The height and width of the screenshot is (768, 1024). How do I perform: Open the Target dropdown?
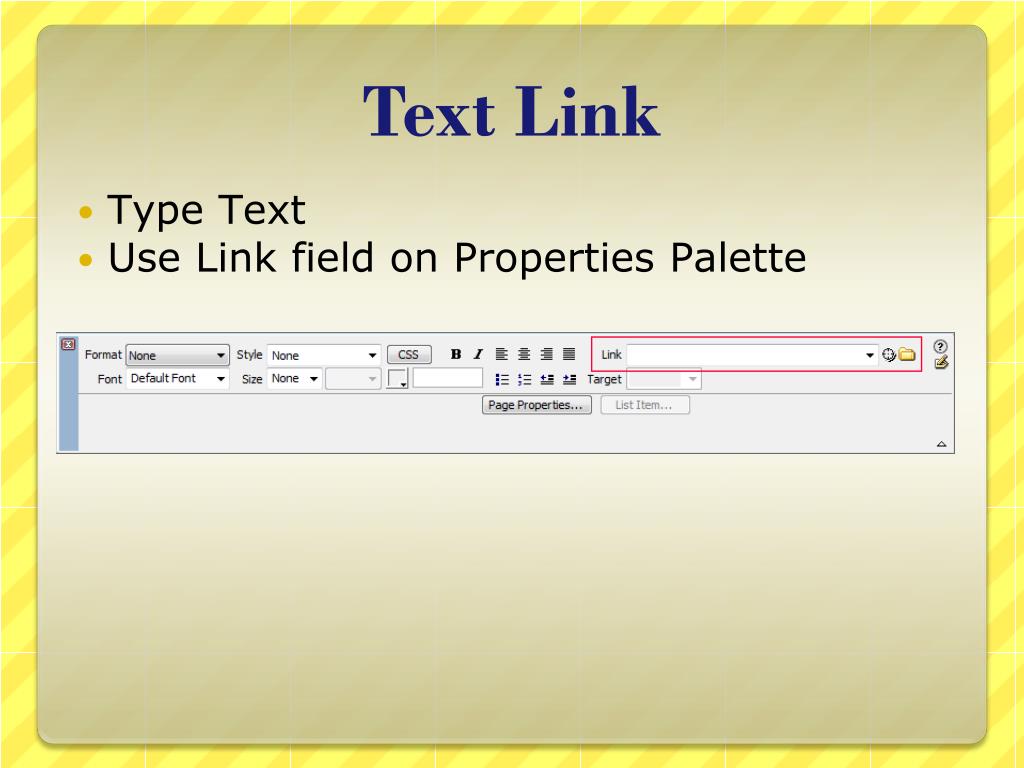(x=664, y=379)
